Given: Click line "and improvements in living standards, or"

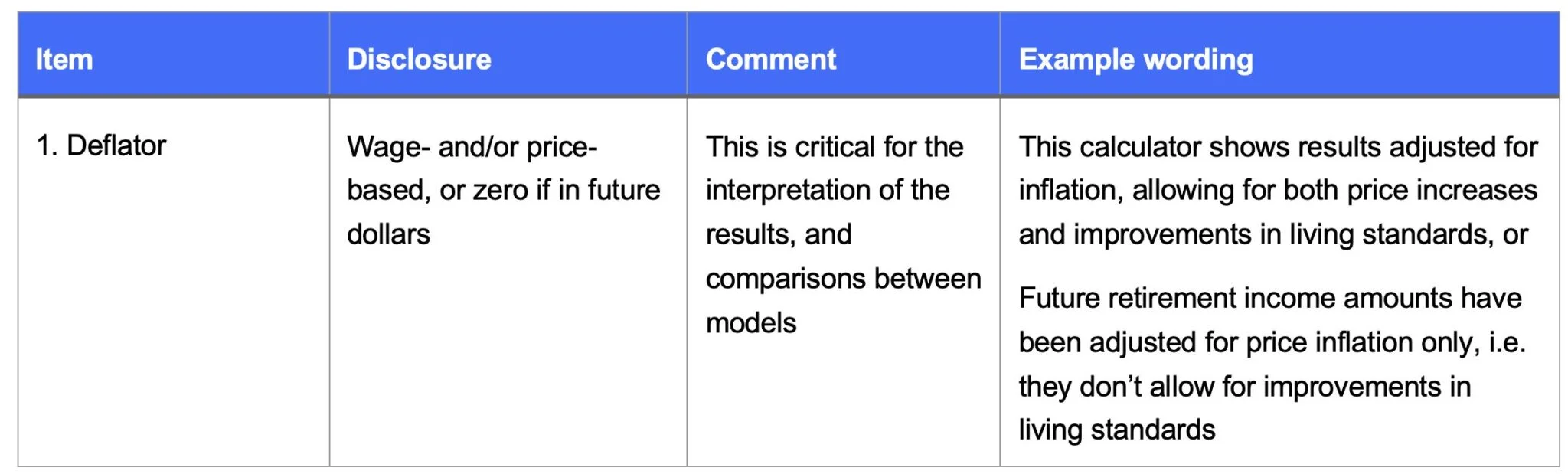Looking at the screenshot, I should [1272, 234].
